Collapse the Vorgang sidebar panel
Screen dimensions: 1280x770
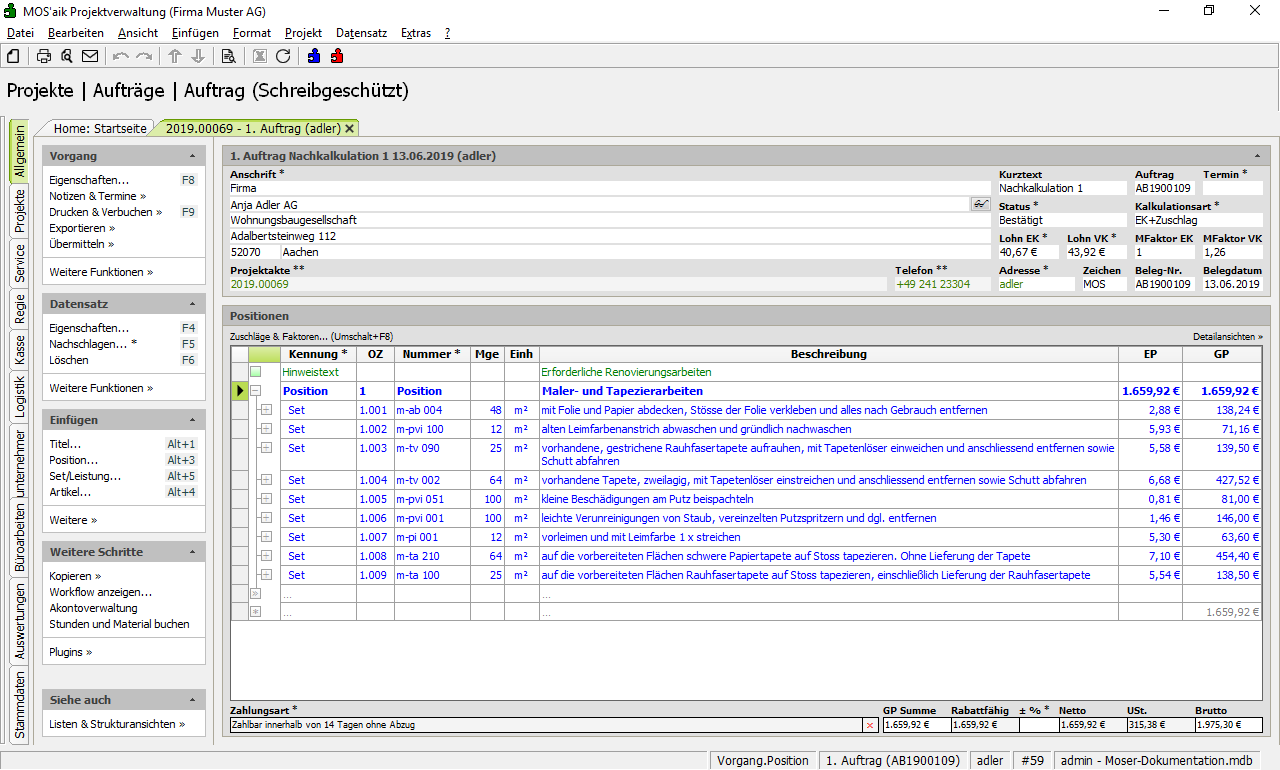coord(192,157)
